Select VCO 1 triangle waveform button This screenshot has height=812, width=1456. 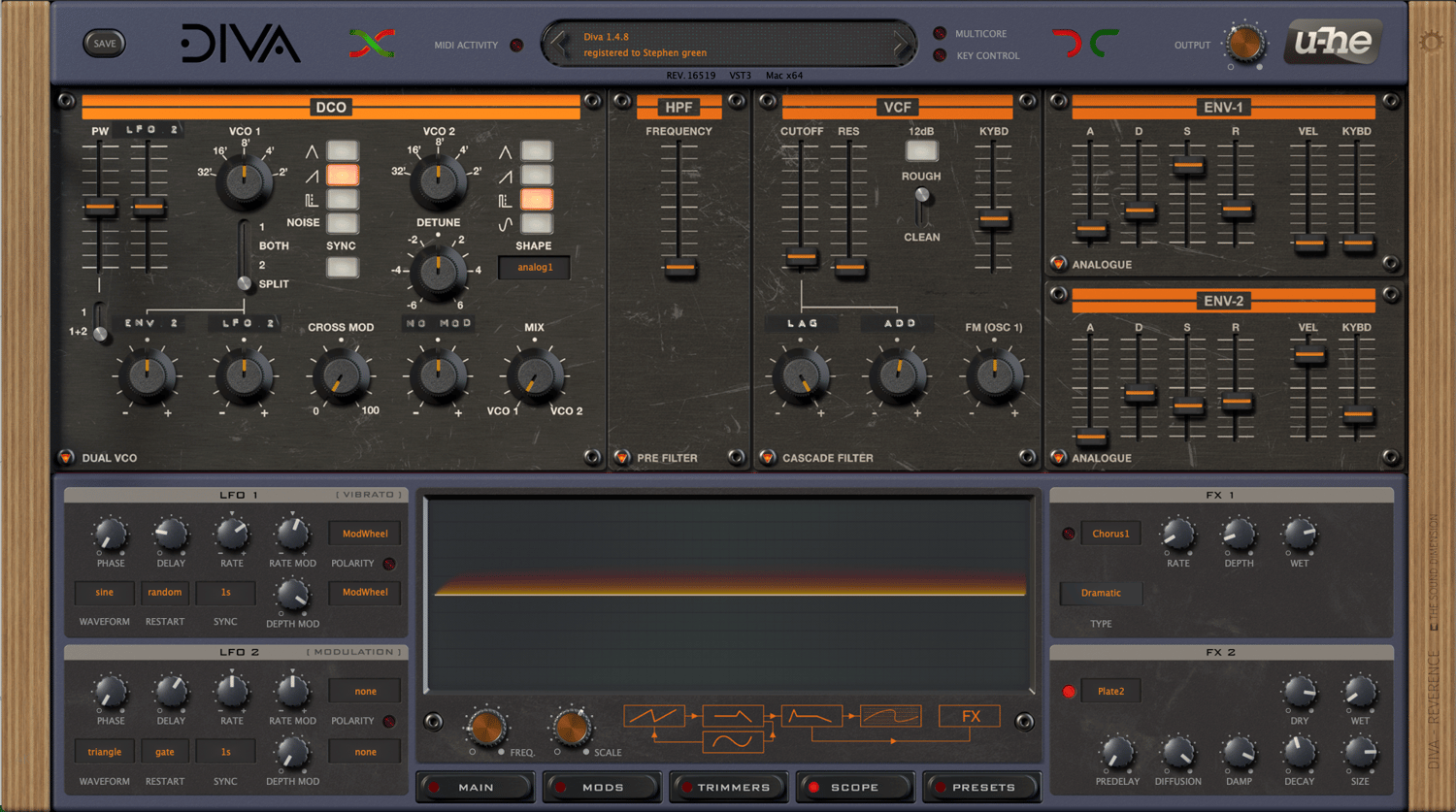(342, 150)
